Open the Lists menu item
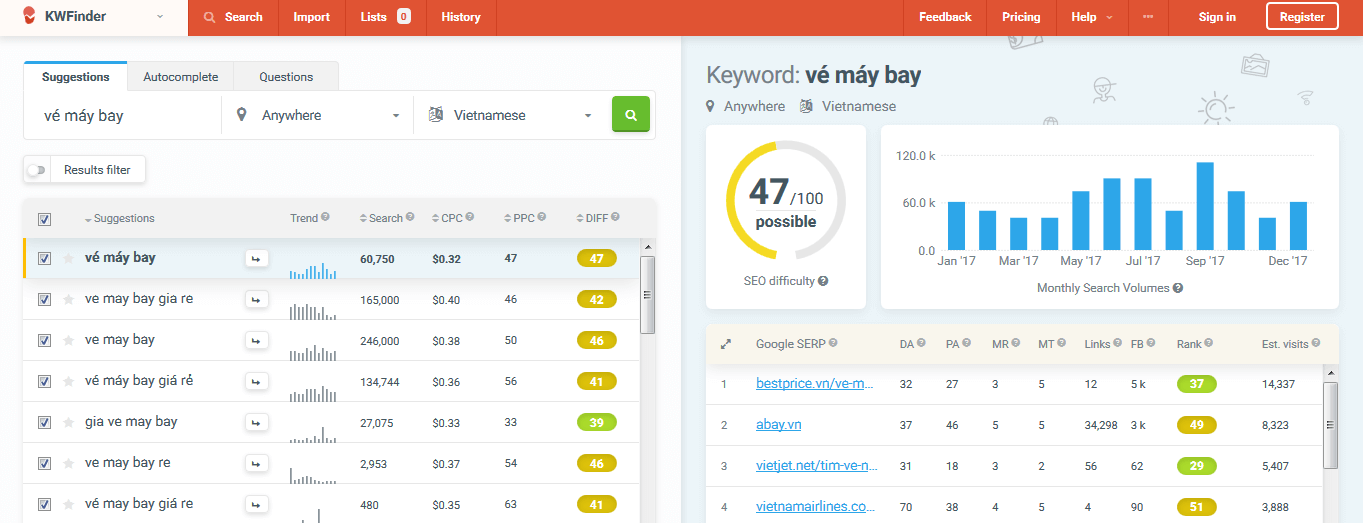This screenshot has height=523, width=1363. [x=385, y=17]
